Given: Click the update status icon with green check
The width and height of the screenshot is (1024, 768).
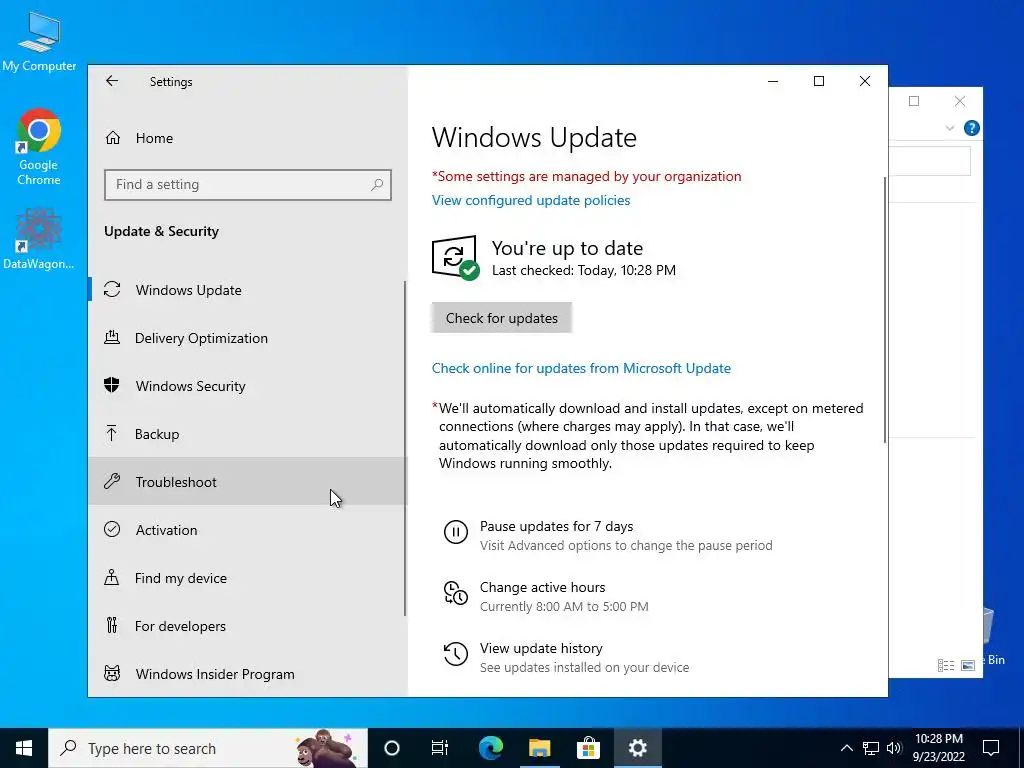Looking at the screenshot, I should tap(455, 258).
